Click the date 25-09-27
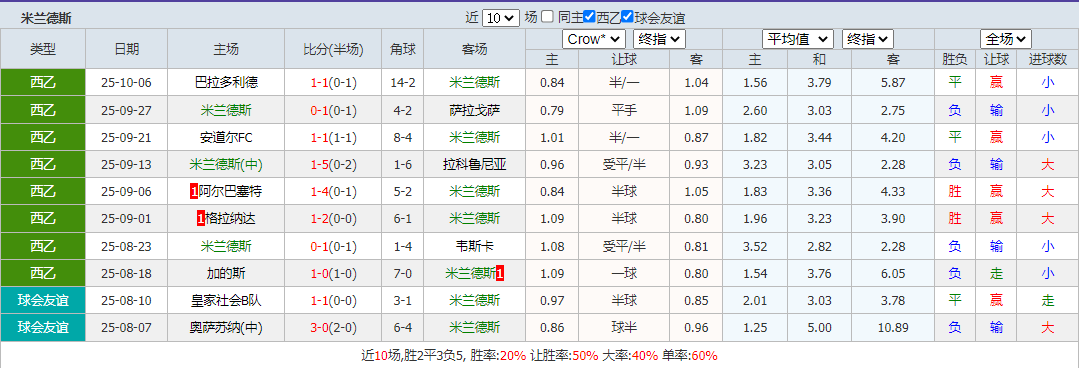 tap(126, 110)
